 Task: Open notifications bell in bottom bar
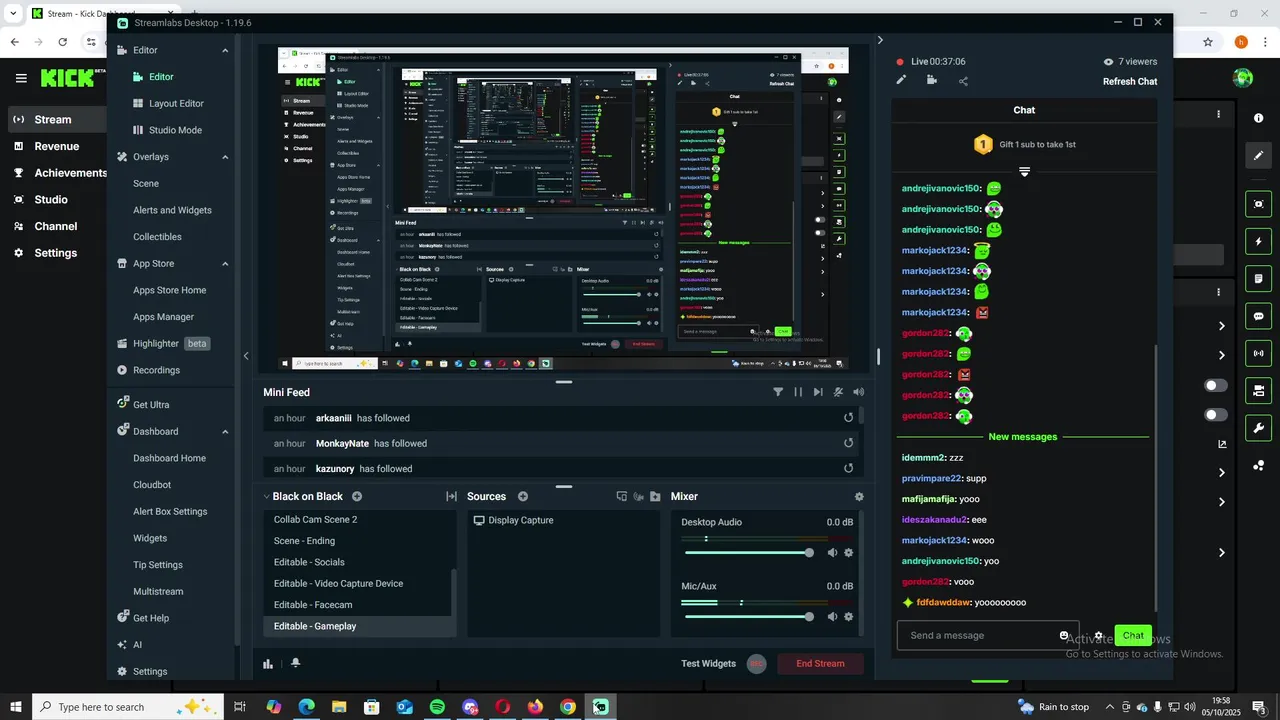(295, 663)
